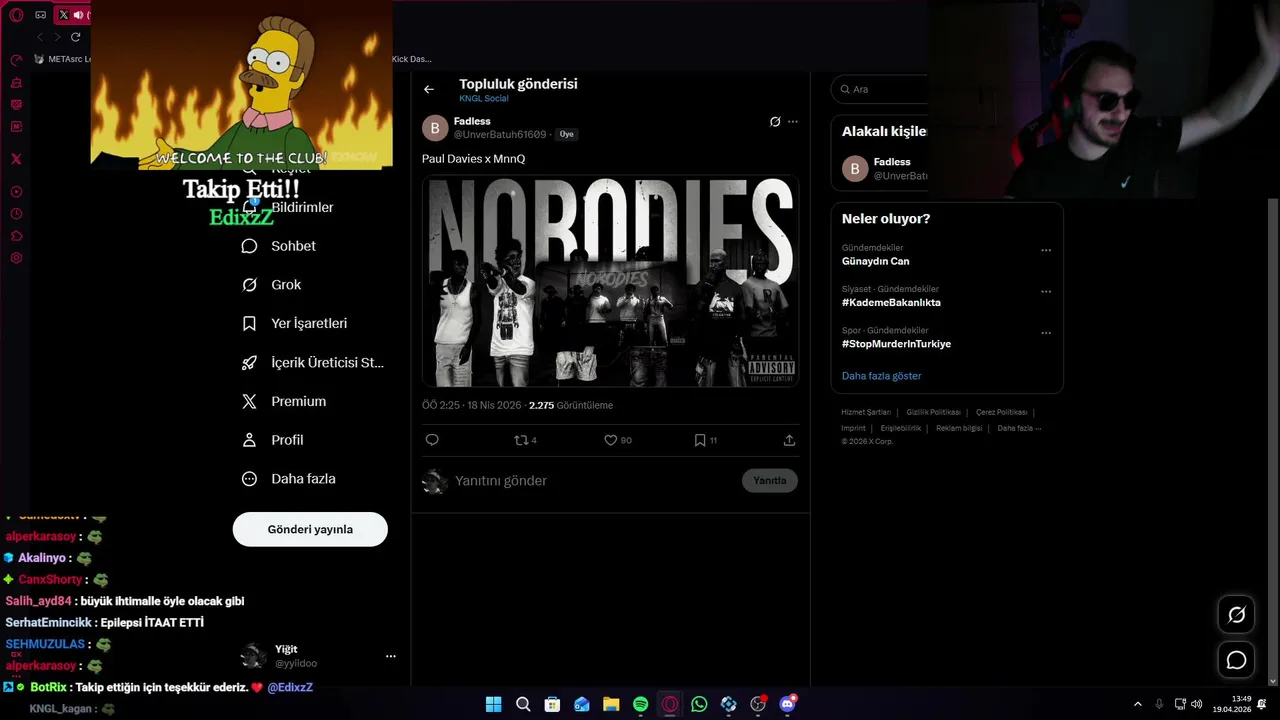Image resolution: width=1280 pixels, height=720 pixels.
Task: Click the Ara search box
Action: tap(880, 90)
